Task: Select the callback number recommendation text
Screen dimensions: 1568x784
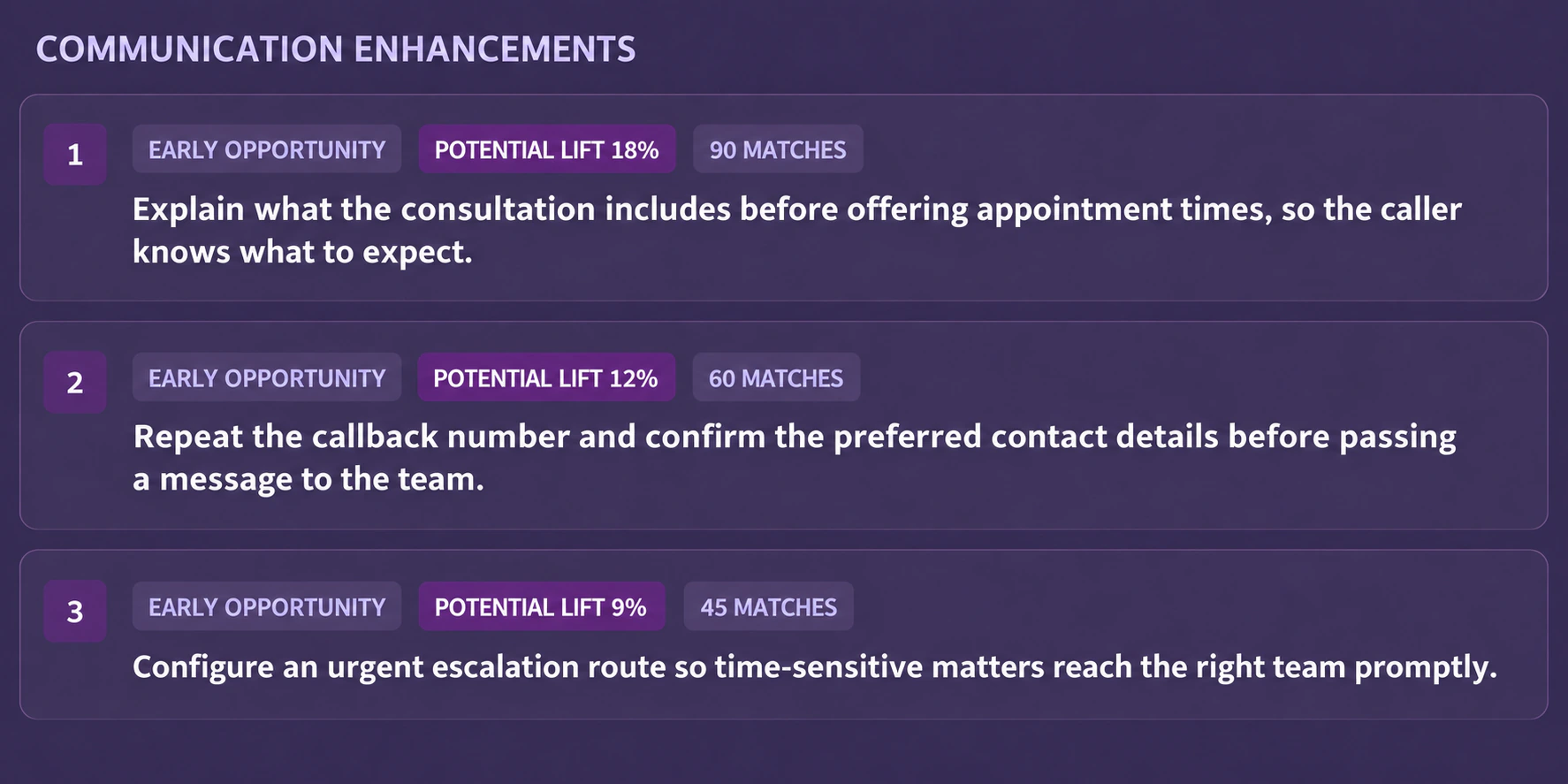Action: [795, 458]
